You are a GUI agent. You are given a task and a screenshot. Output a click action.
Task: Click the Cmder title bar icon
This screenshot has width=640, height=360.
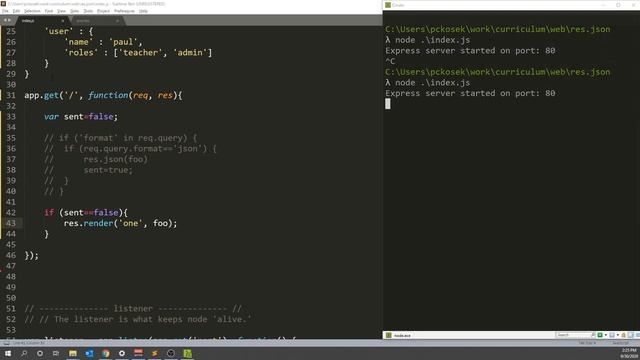pyautogui.click(x=388, y=5)
